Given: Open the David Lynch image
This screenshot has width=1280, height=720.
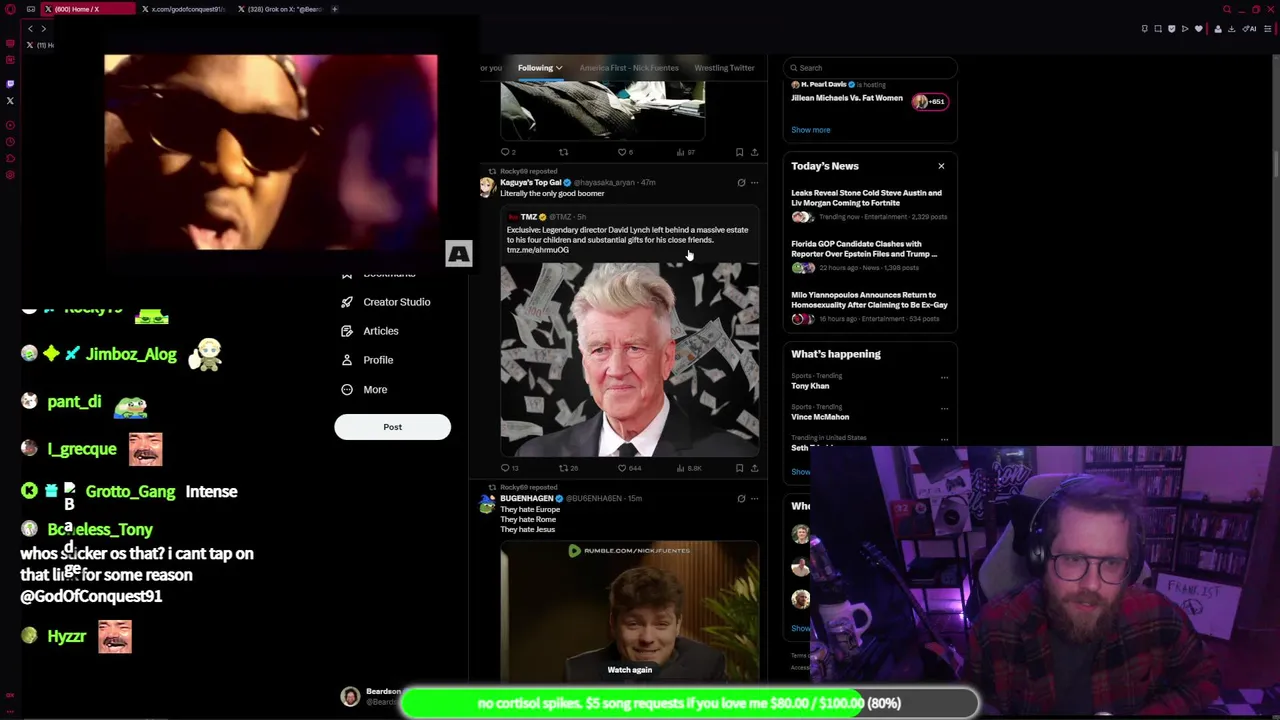Looking at the screenshot, I should [x=629, y=360].
